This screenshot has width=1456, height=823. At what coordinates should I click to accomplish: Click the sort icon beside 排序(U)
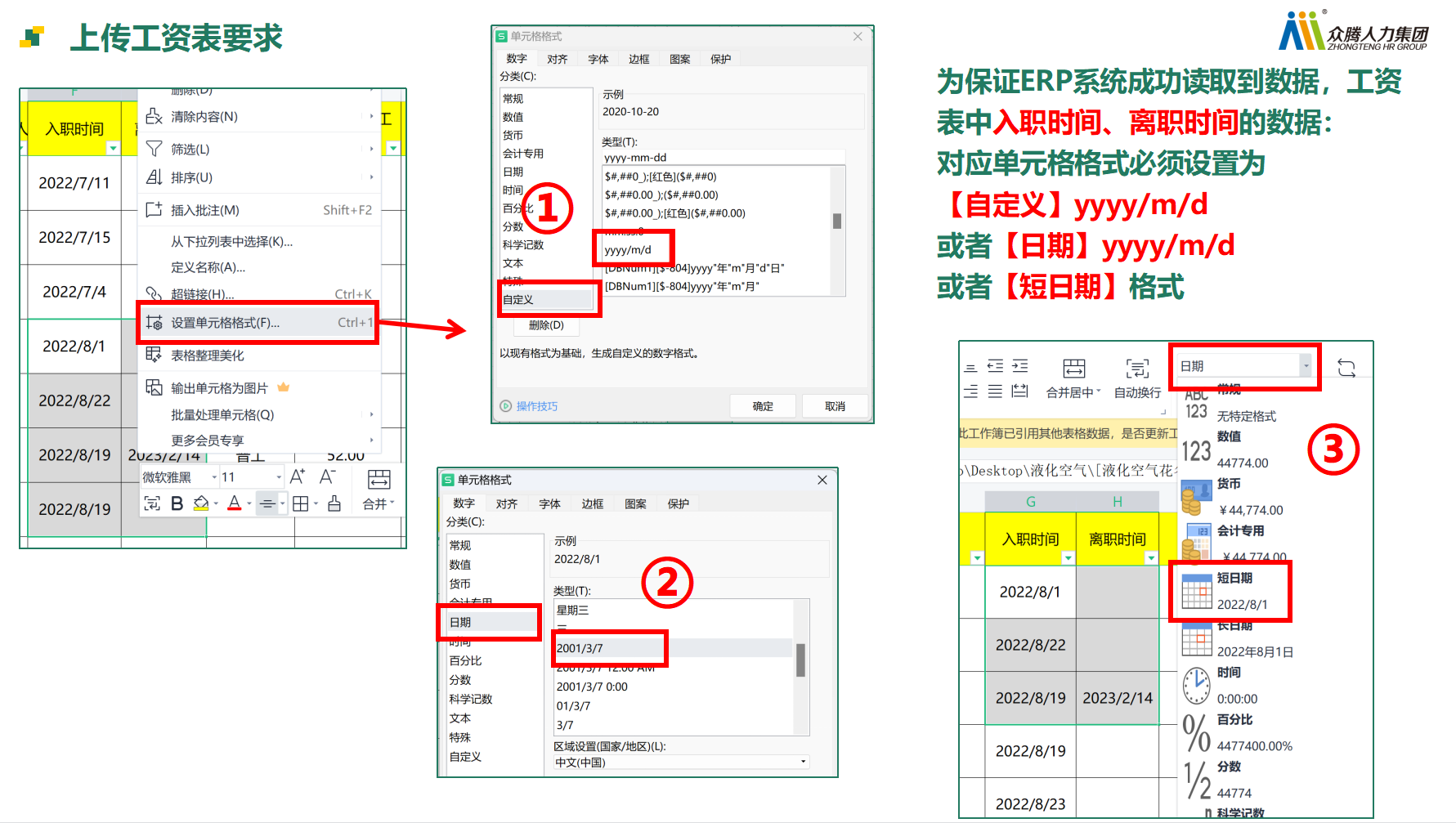[154, 177]
